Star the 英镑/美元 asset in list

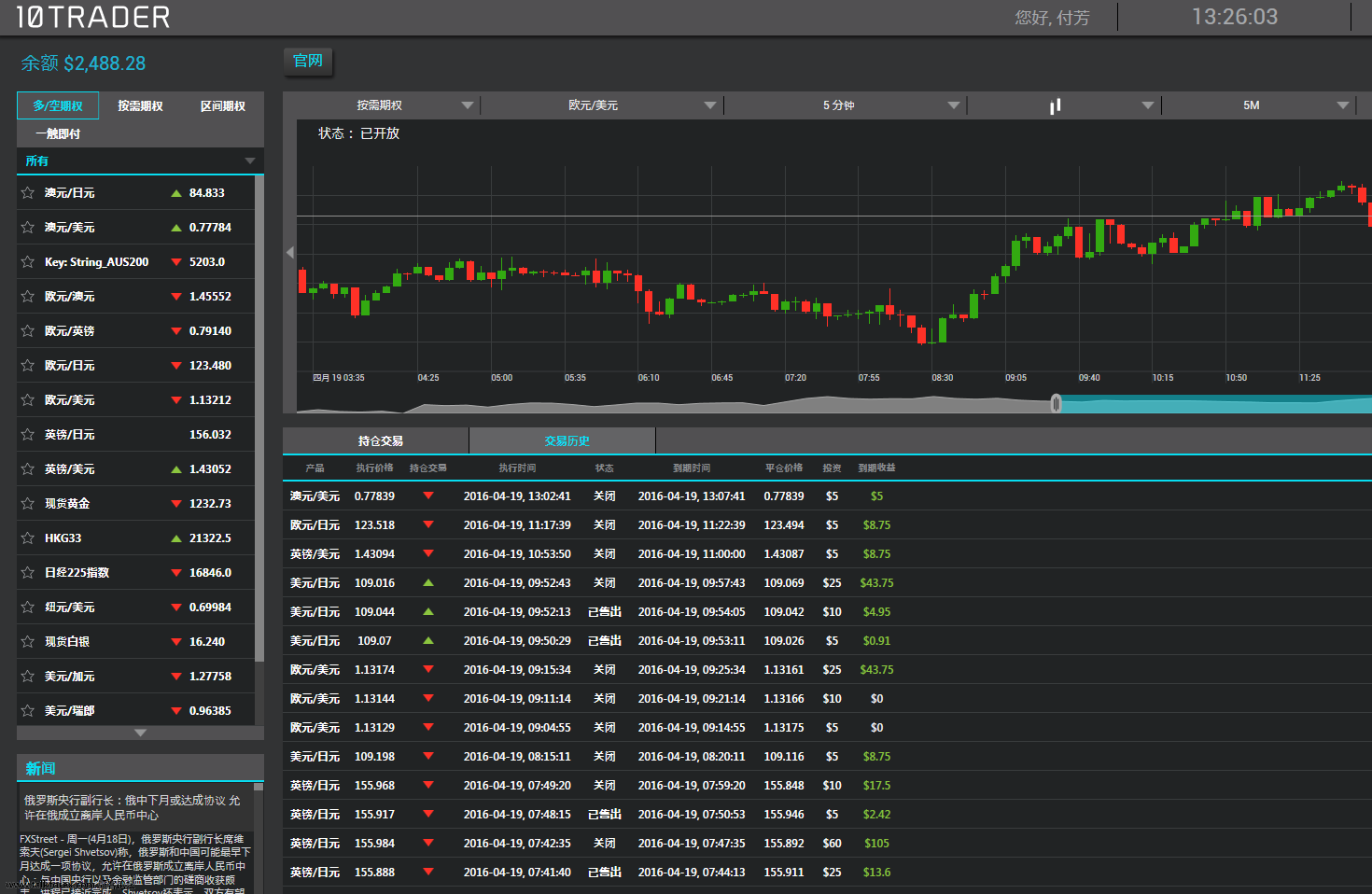click(28, 469)
